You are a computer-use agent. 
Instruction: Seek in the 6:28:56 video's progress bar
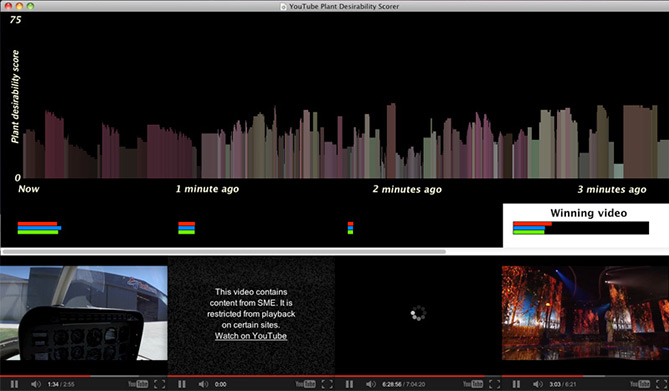418,376
